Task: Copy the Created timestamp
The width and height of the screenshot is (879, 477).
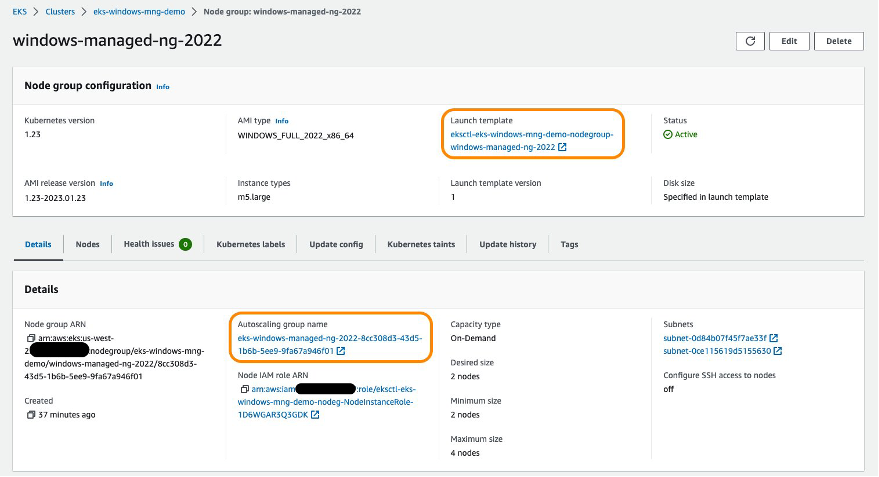Action: click(x=31, y=415)
